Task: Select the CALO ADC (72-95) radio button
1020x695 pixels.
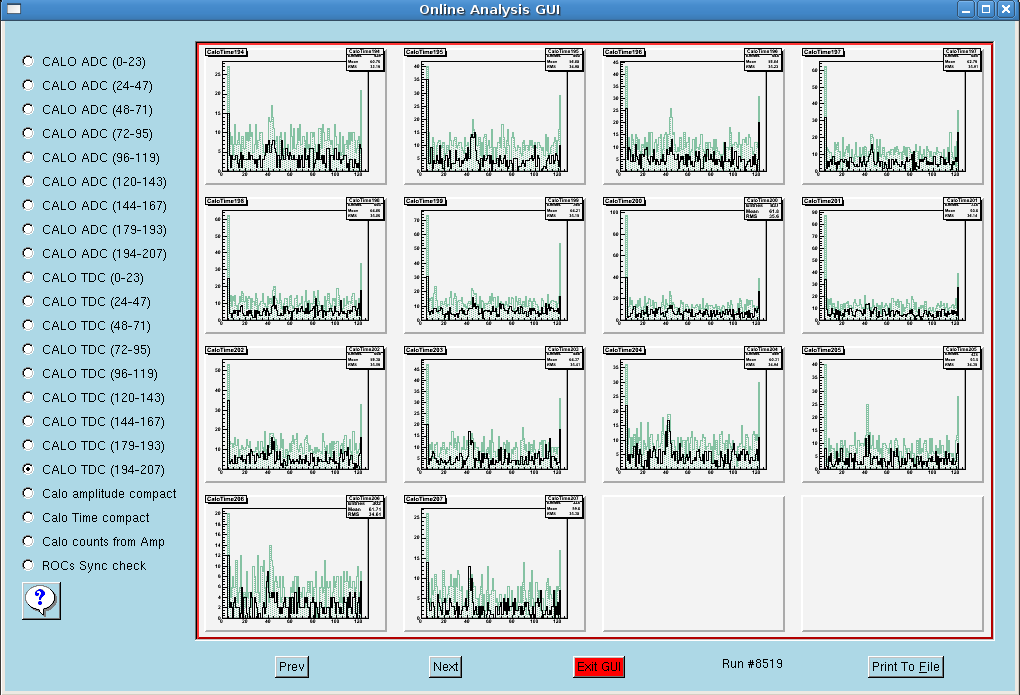Action: click(28, 133)
